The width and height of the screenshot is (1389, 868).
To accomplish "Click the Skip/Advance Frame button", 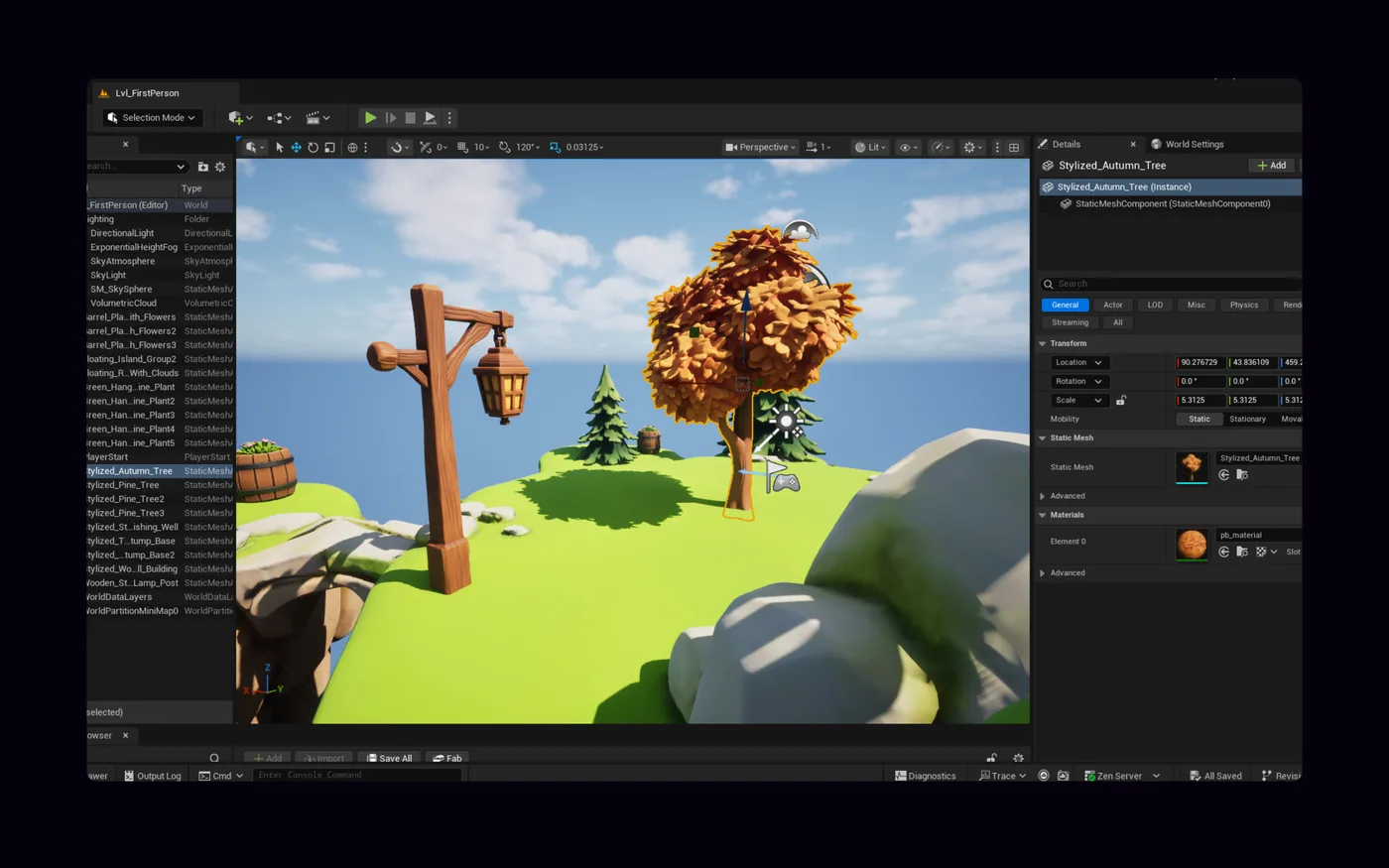I will [x=391, y=118].
